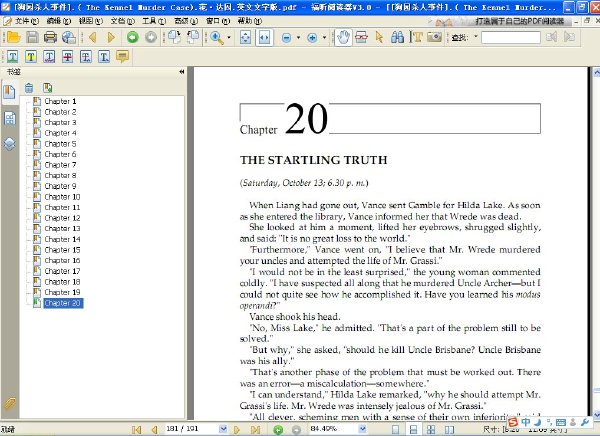Click the find text input box
Image resolution: width=600 pixels, height=436 pixels.
click(510, 38)
